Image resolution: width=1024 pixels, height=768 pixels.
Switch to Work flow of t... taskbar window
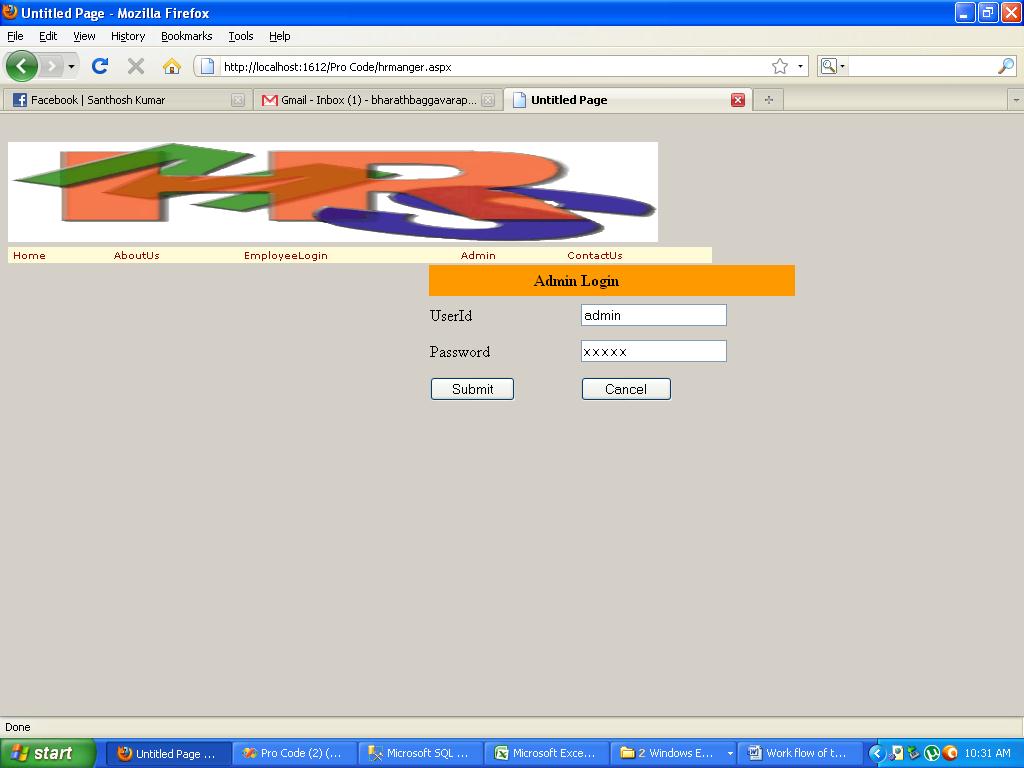tap(801, 753)
